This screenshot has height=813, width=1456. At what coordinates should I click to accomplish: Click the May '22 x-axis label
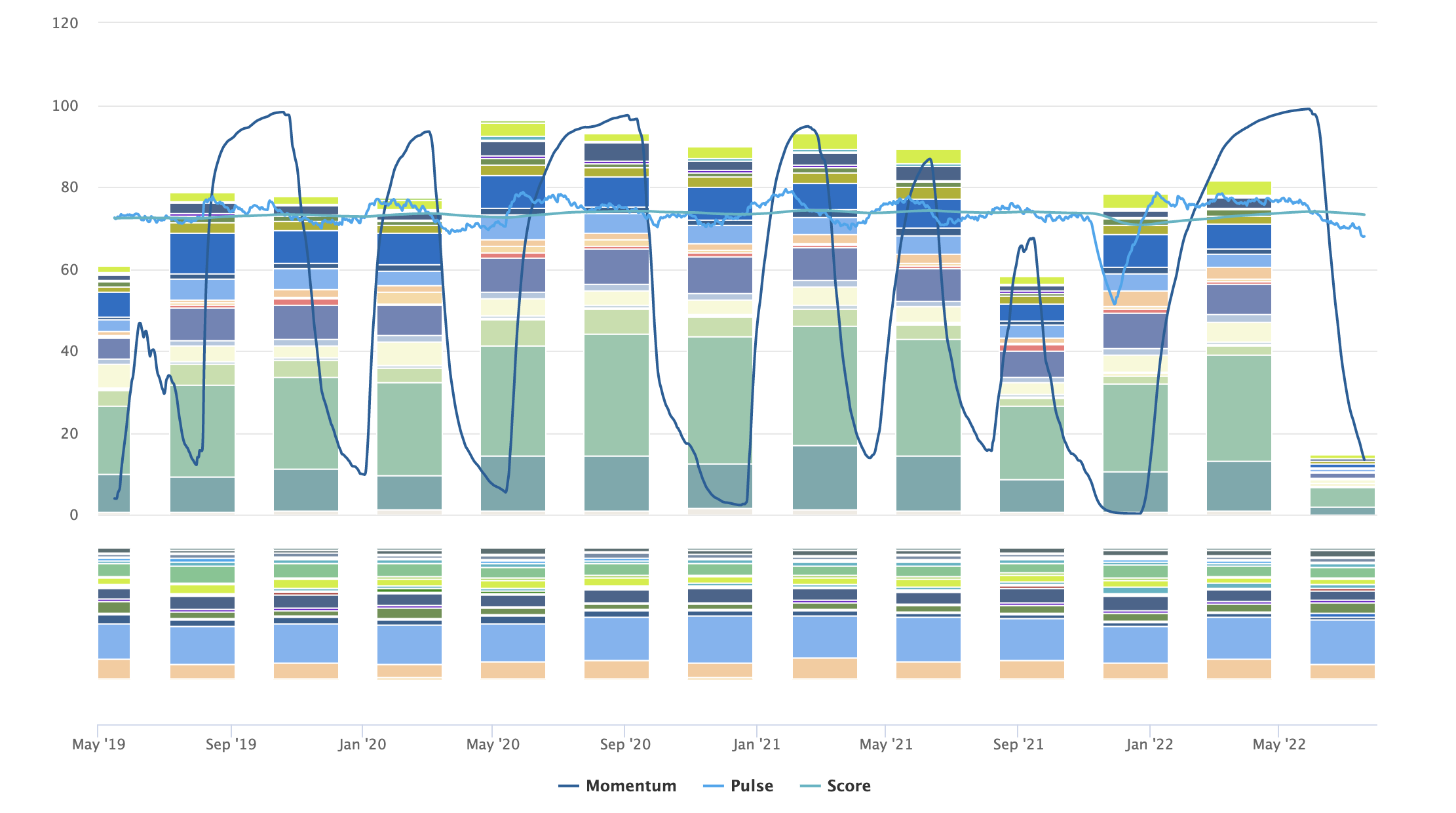tap(1279, 744)
